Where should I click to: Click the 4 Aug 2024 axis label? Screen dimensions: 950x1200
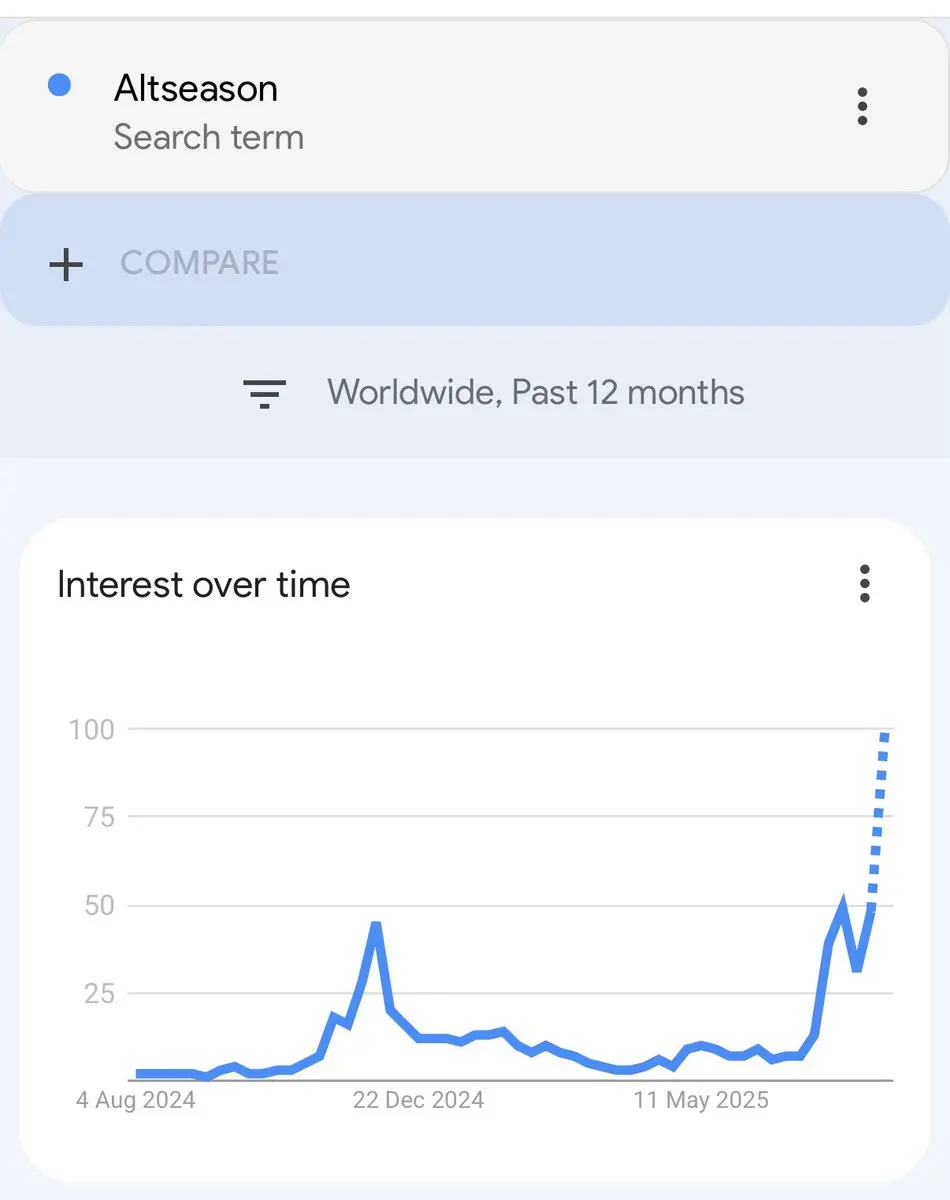pos(136,1101)
